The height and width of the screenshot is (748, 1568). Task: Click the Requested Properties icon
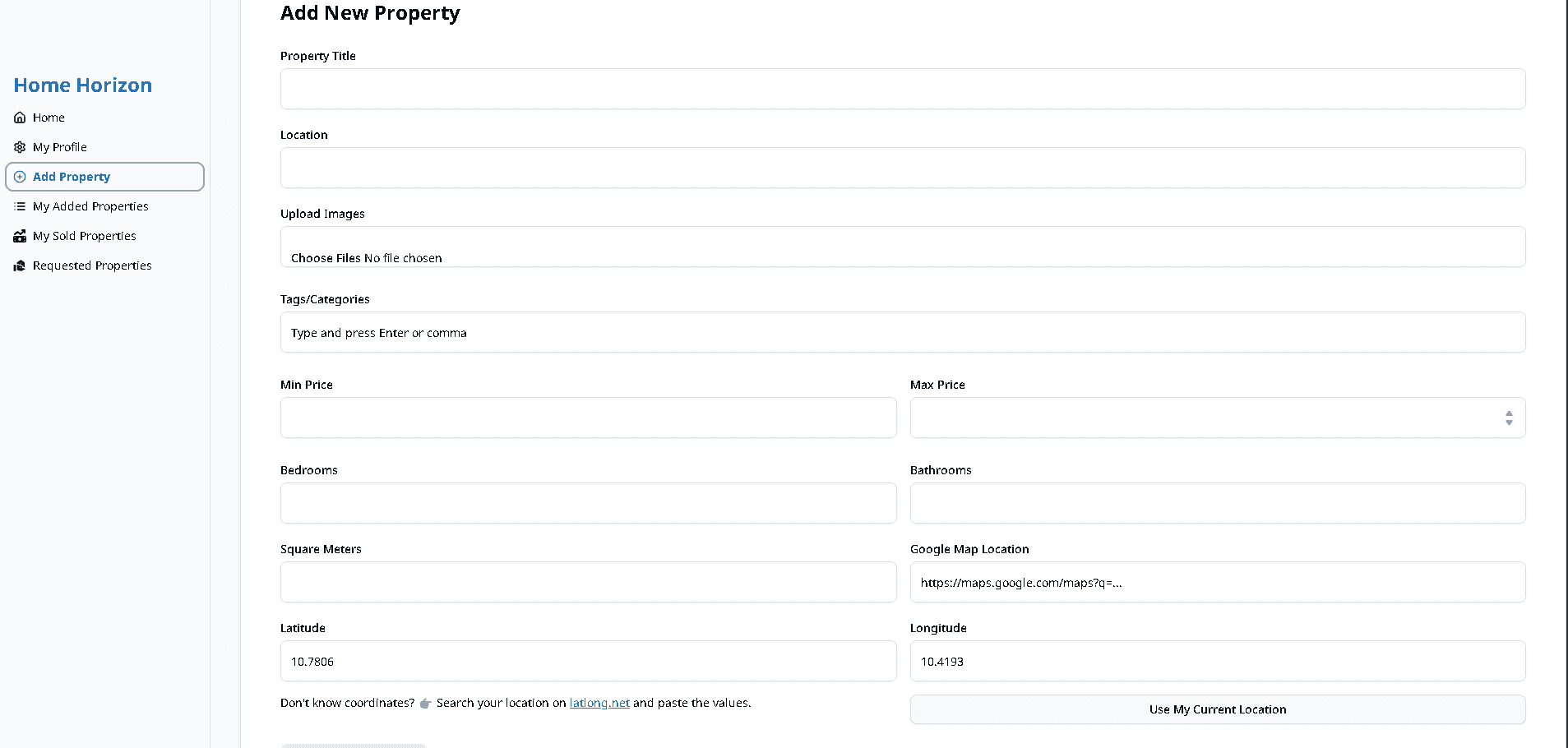pos(19,265)
